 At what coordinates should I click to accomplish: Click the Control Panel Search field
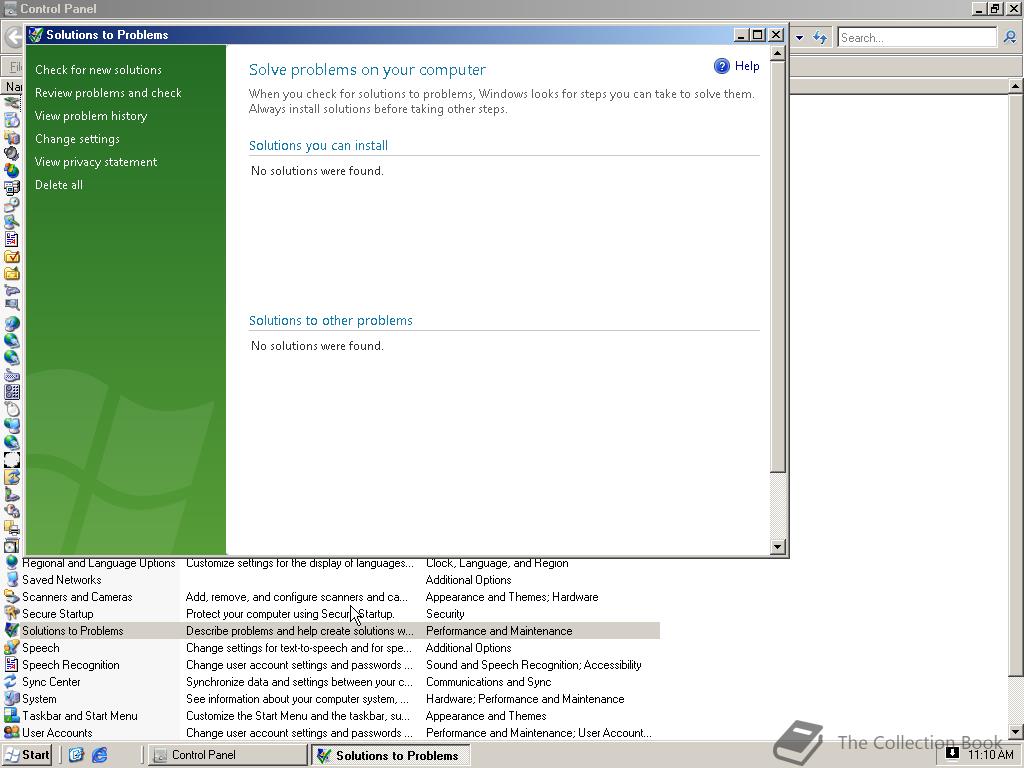click(917, 38)
